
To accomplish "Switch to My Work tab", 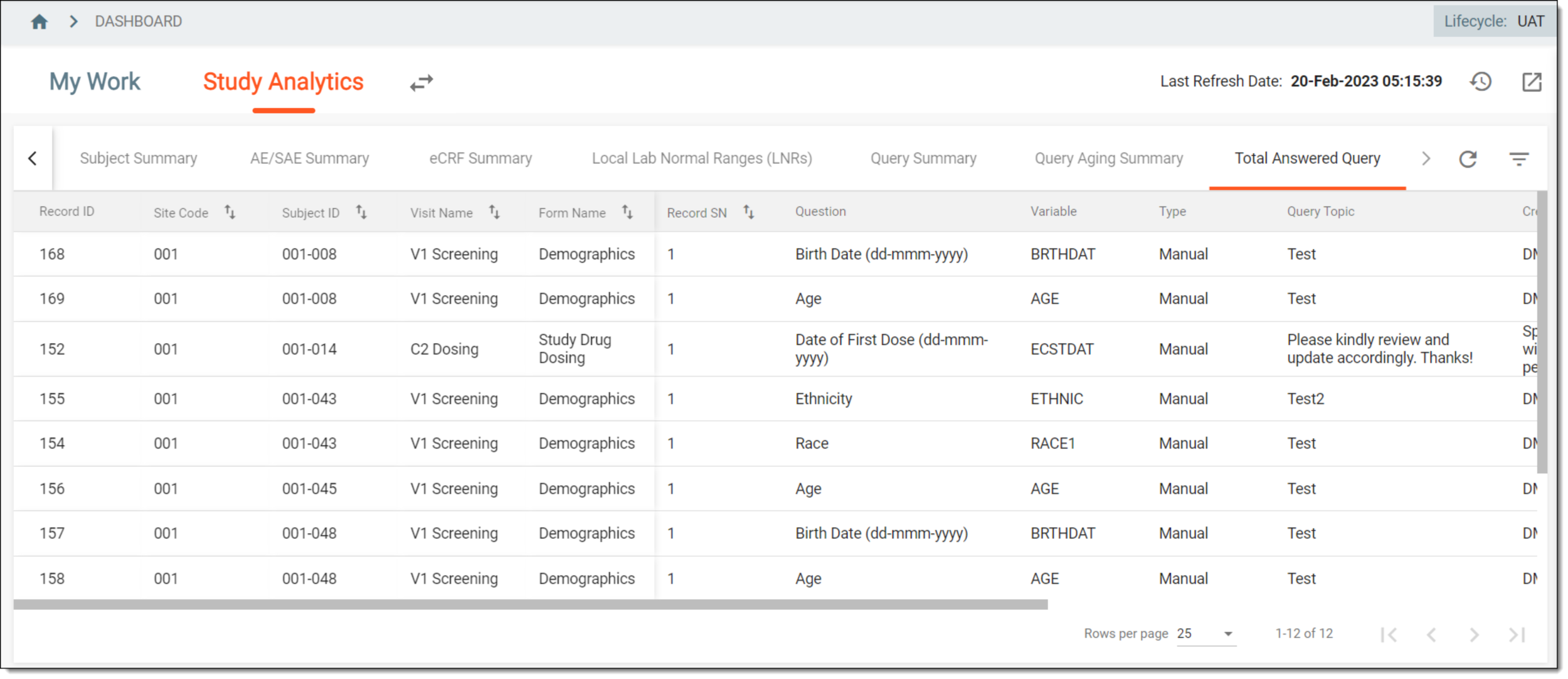I will point(95,82).
